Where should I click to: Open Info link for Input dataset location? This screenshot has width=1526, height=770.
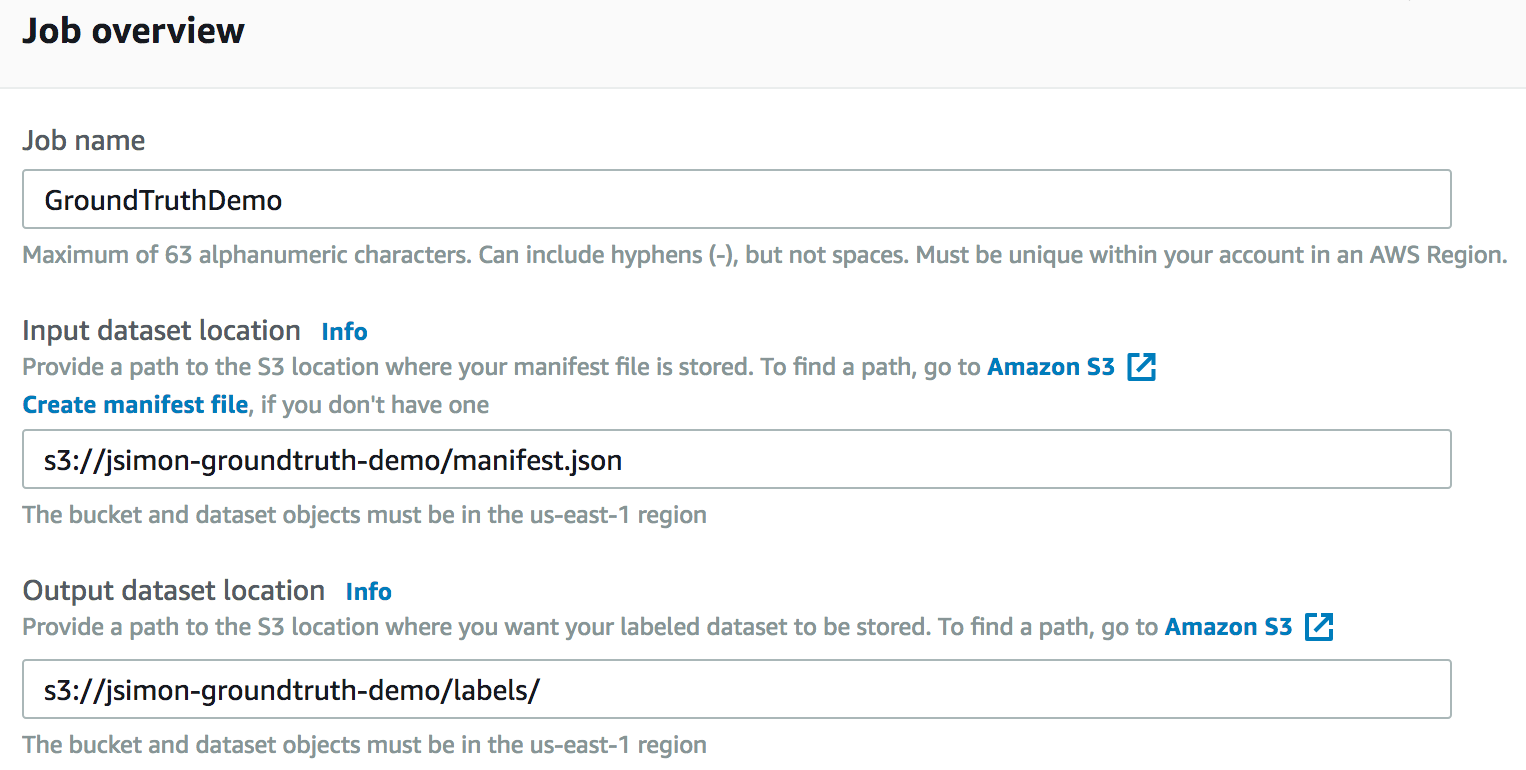click(x=344, y=332)
